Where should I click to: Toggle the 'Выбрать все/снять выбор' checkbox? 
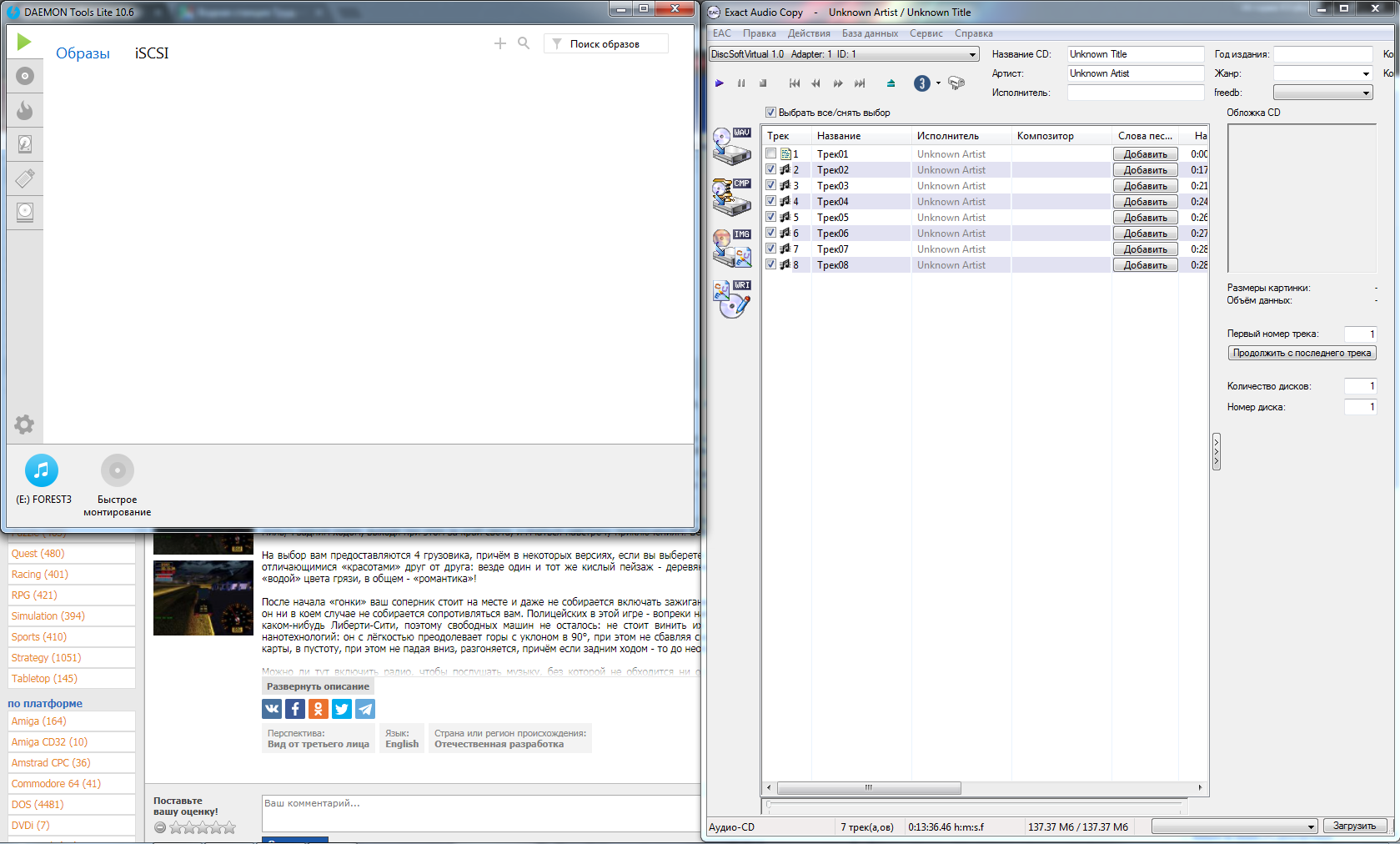point(771,113)
